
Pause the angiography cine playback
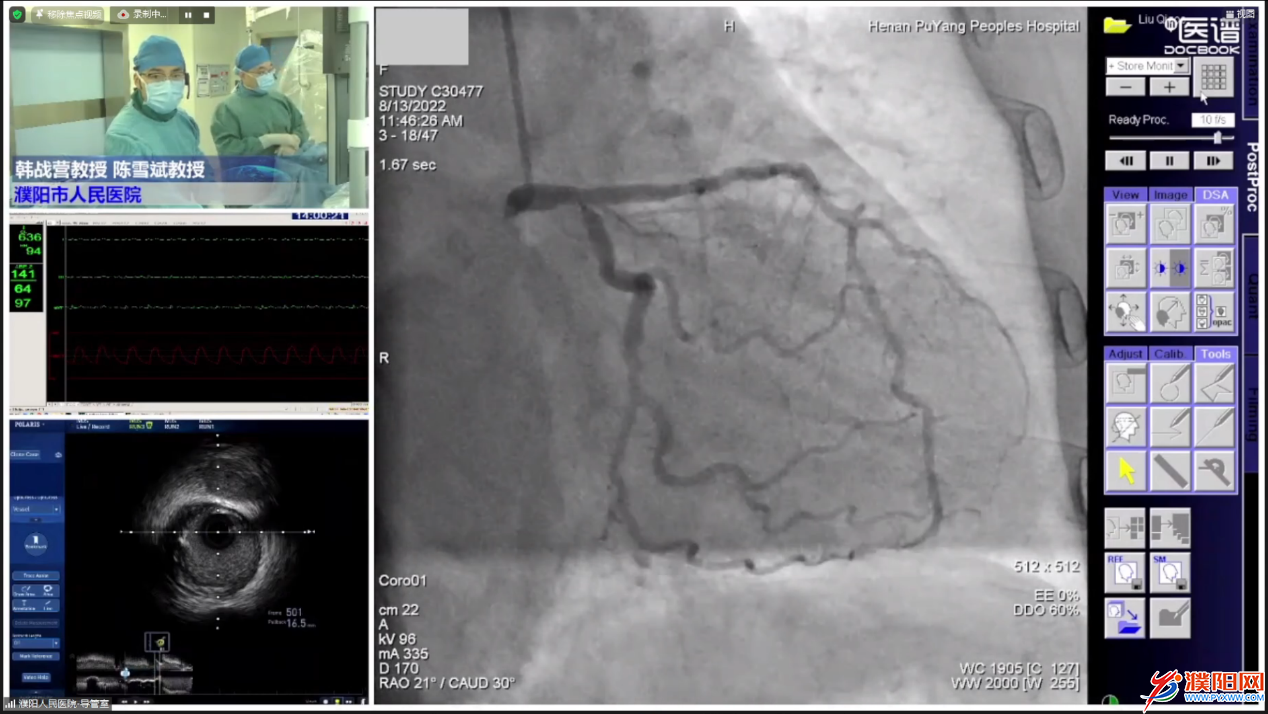point(1169,161)
